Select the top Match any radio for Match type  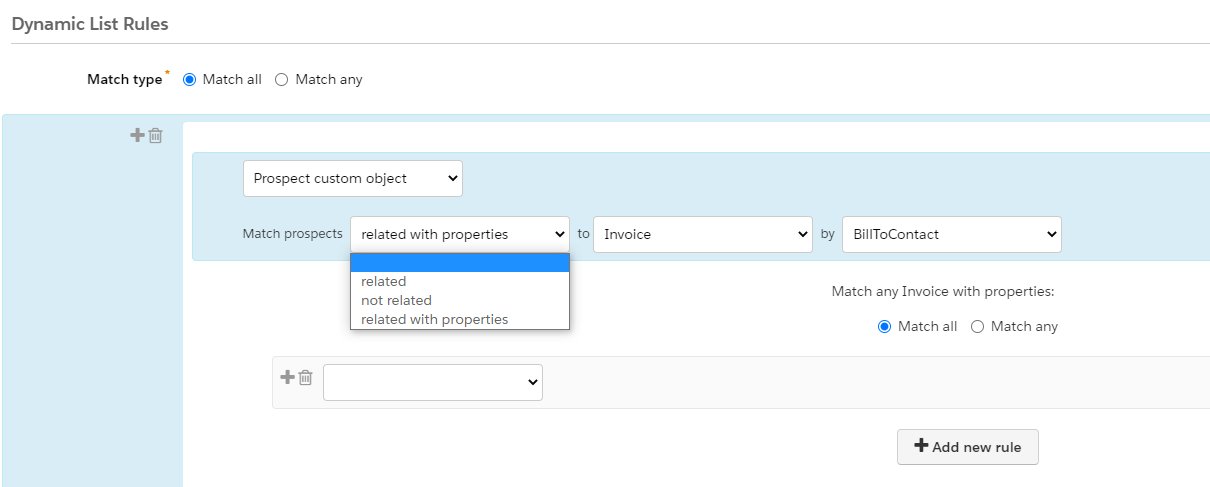click(x=281, y=80)
